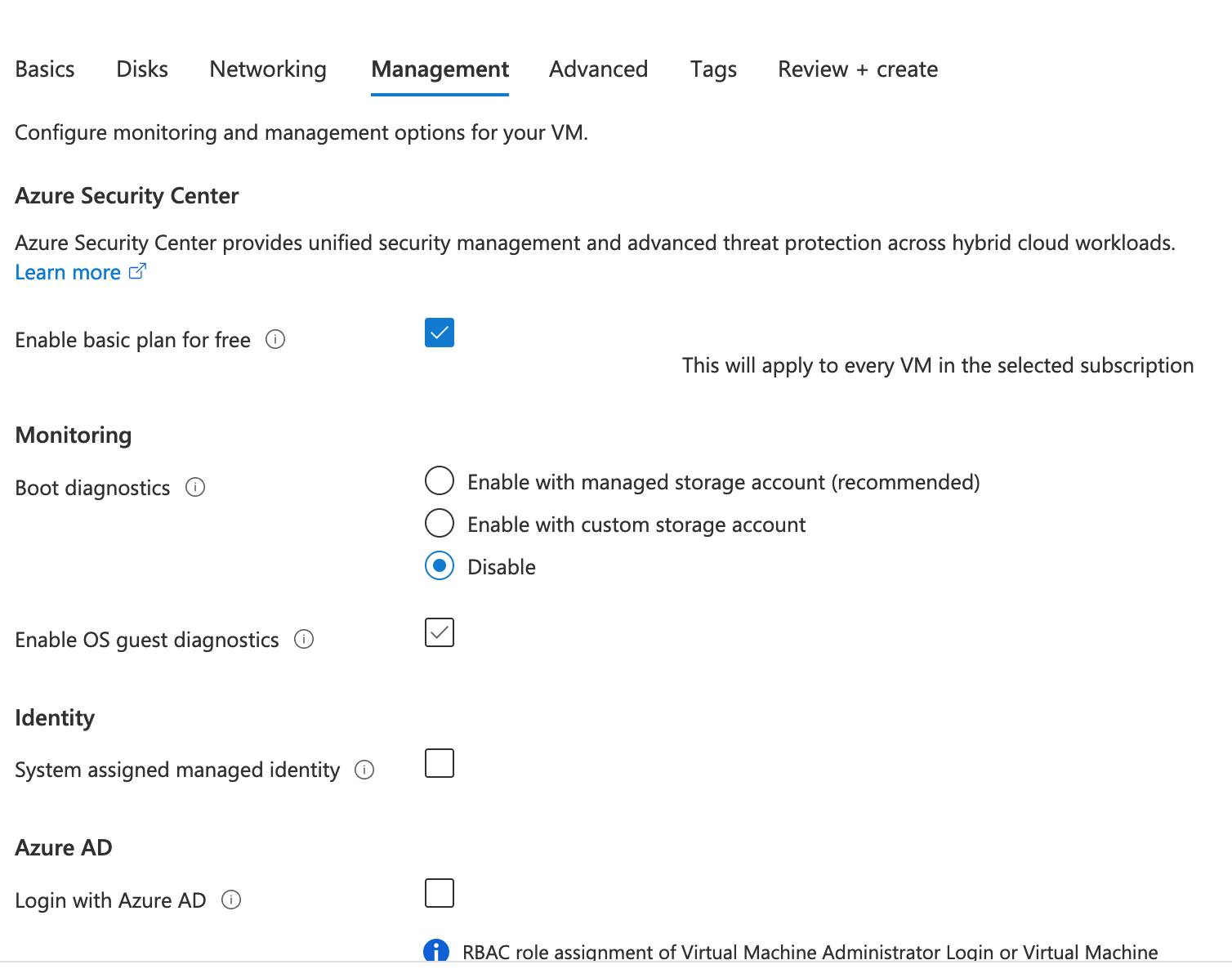Click 'This will apply to every VM' note
The width and height of the screenshot is (1232, 969).
pos(938,365)
